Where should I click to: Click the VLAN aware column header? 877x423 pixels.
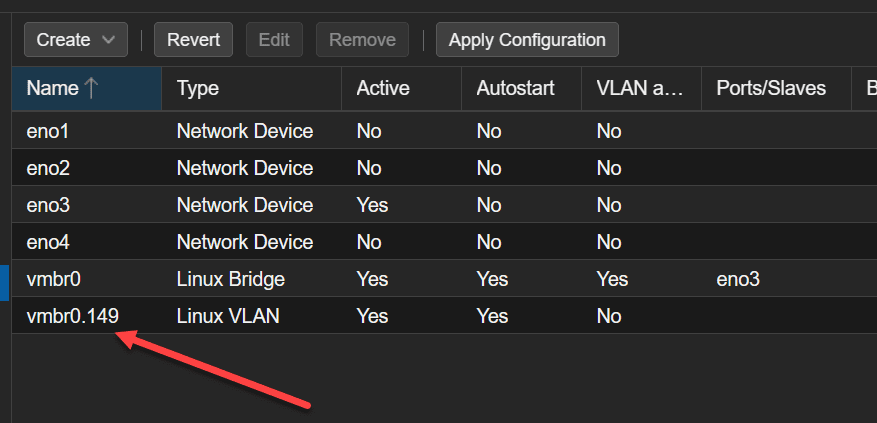click(639, 88)
